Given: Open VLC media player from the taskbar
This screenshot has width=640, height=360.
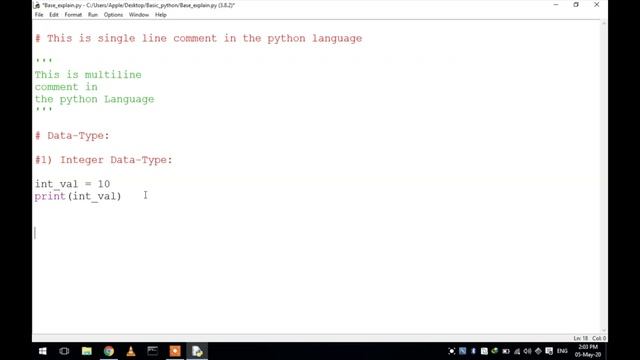Looking at the screenshot, I should click(131, 351).
